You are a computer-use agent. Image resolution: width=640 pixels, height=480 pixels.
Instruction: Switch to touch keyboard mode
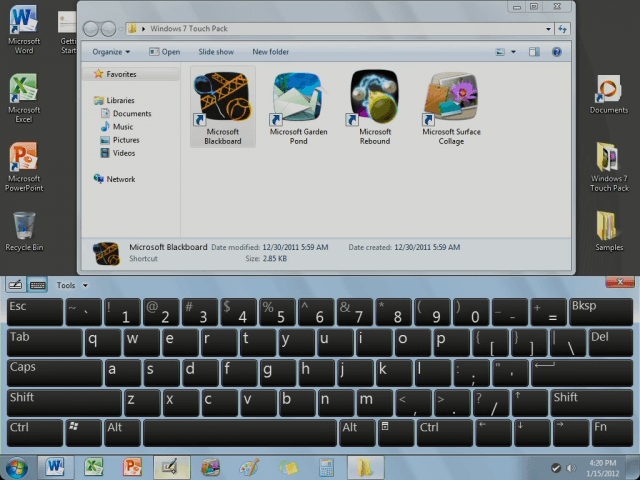[37, 285]
